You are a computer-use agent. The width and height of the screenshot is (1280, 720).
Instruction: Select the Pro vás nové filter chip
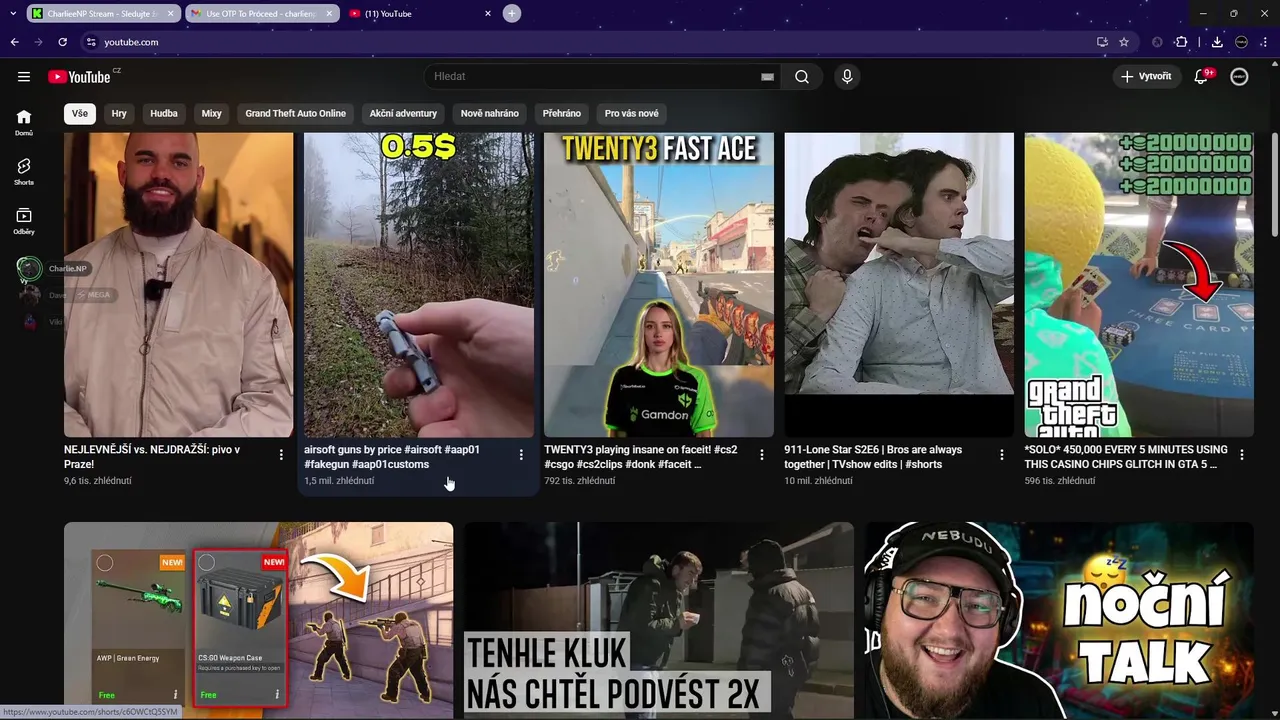632,114
